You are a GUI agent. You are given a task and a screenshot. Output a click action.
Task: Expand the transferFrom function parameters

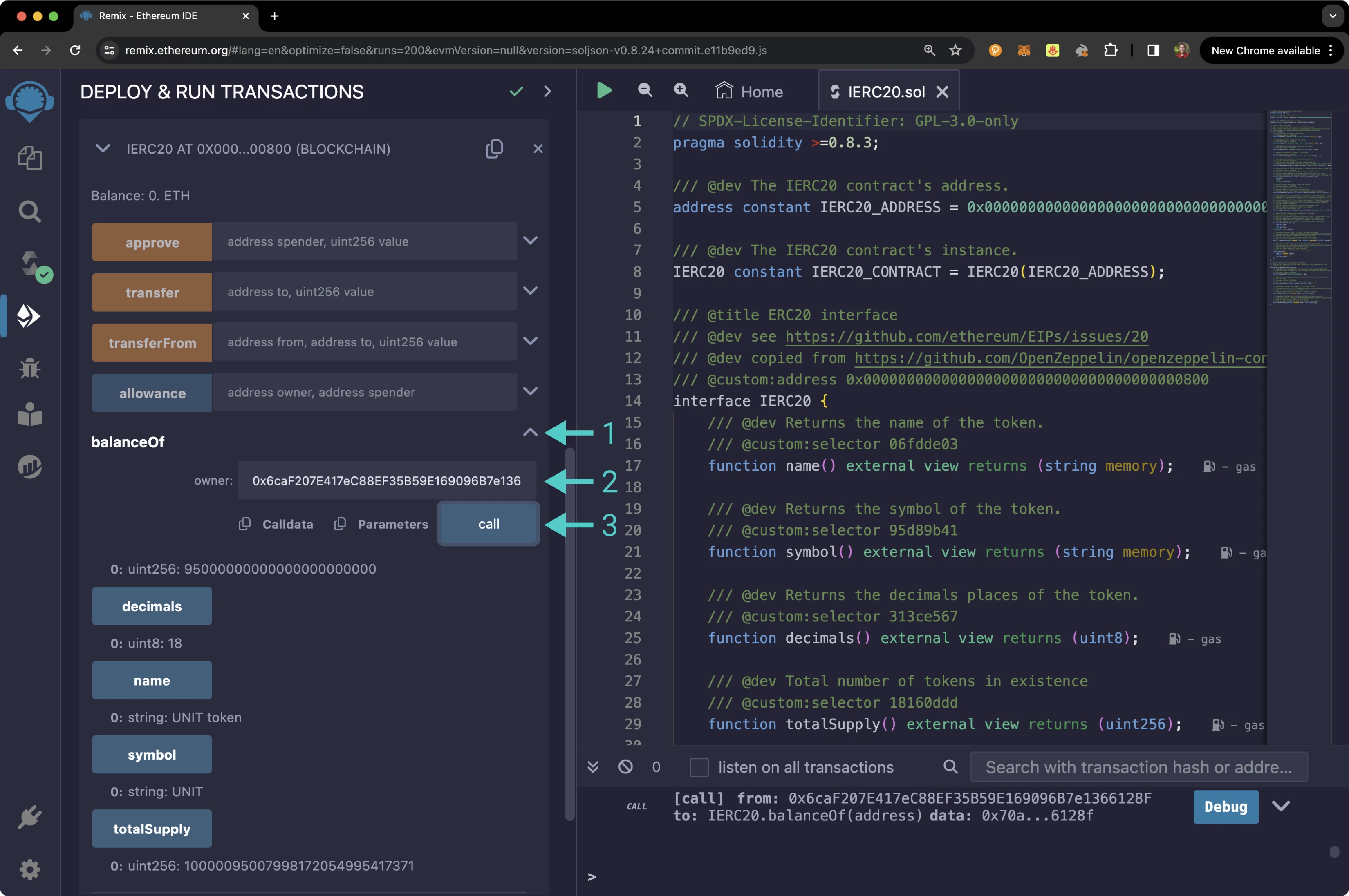tap(531, 341)
